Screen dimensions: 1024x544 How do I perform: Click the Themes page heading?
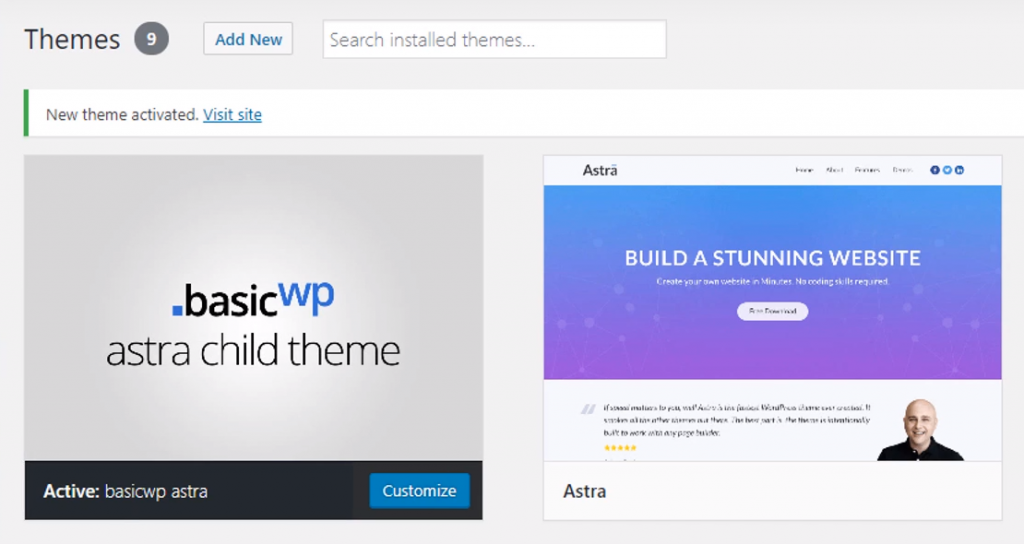pos(72,39)
